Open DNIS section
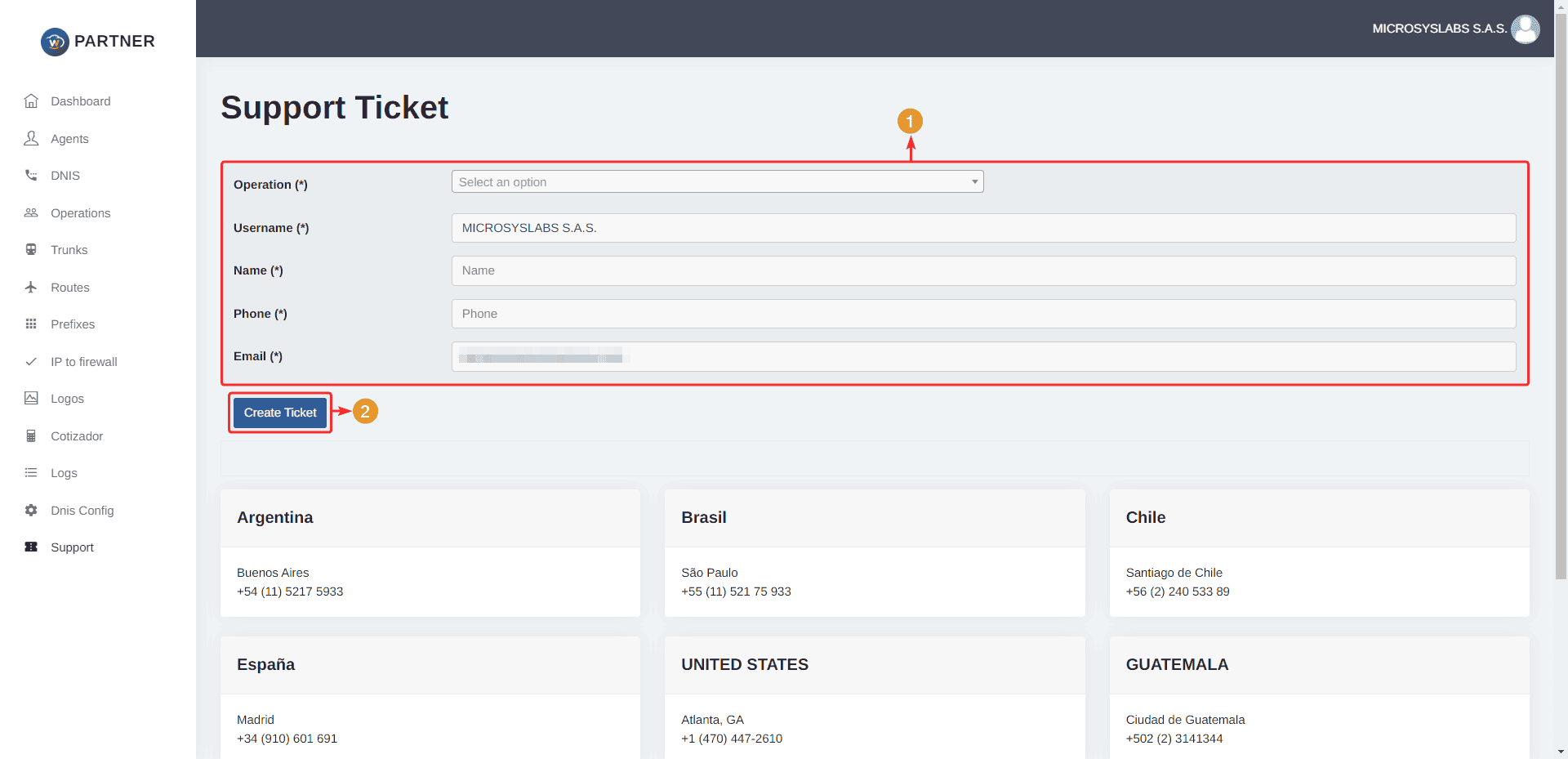 tap(65, 176)
